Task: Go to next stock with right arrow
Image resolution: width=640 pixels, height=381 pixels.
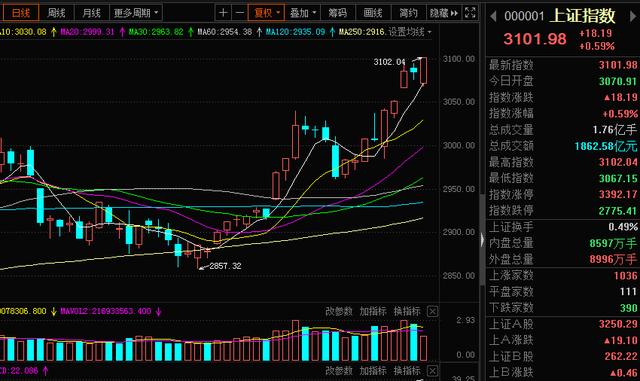Action: [634, 16]
